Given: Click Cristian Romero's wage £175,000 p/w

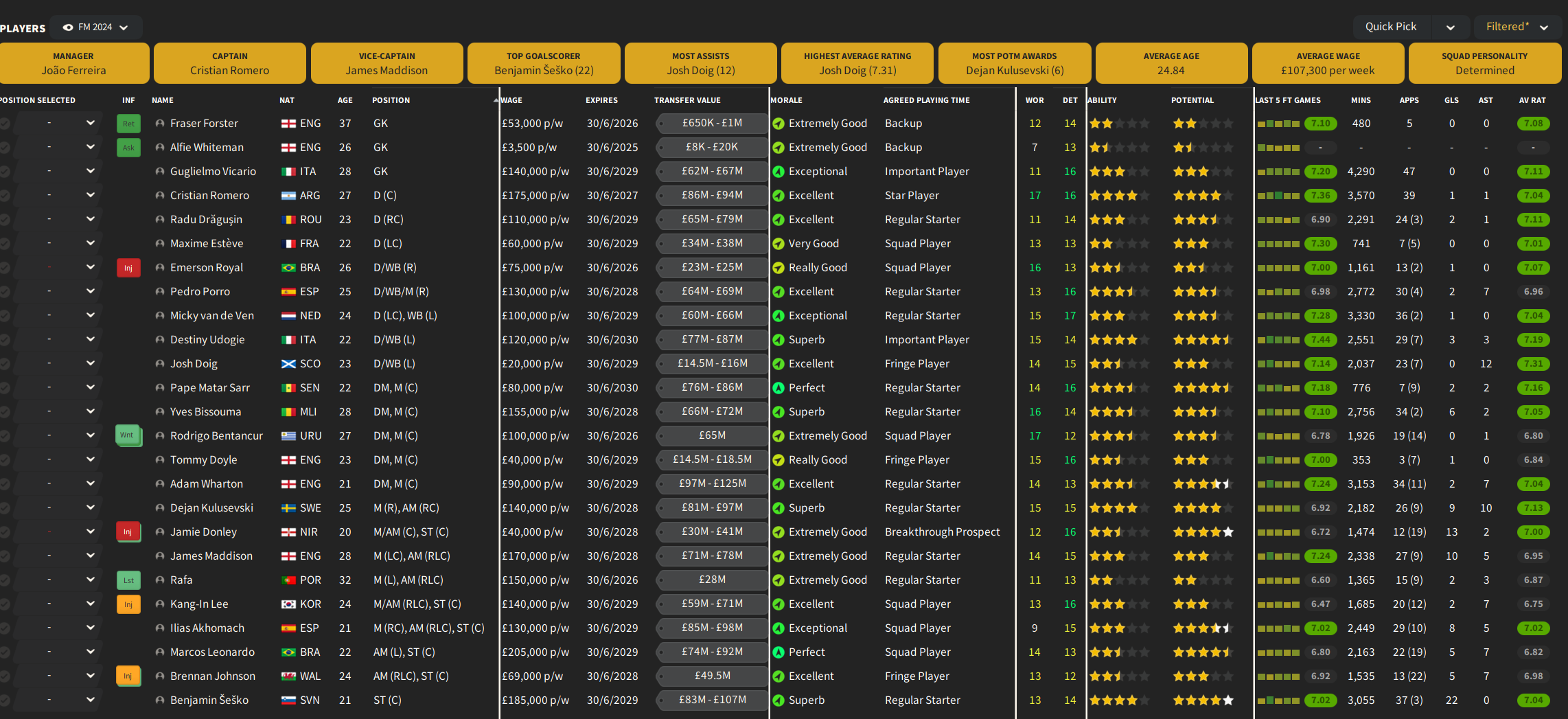Looking at the screenshot, I should [535, 196].
